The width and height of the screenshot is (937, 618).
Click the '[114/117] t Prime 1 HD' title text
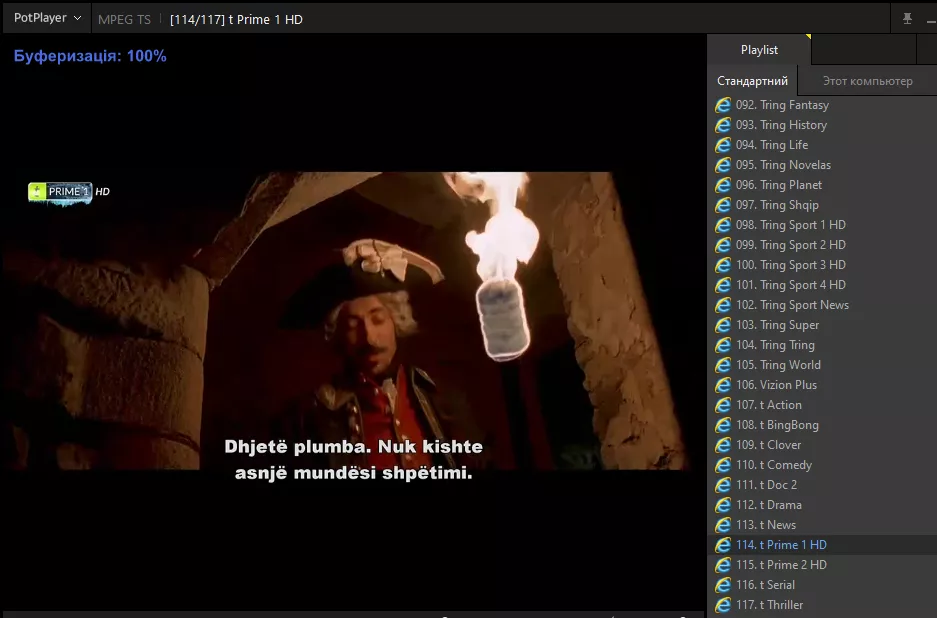pyautogui.click(x=236, y=20)
